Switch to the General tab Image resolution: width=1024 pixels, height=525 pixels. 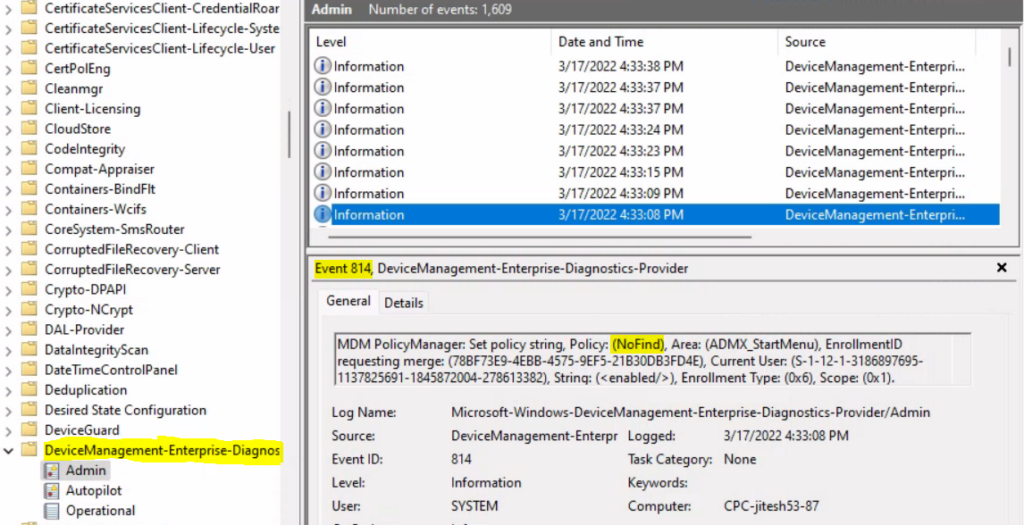(x=348, y=301)
